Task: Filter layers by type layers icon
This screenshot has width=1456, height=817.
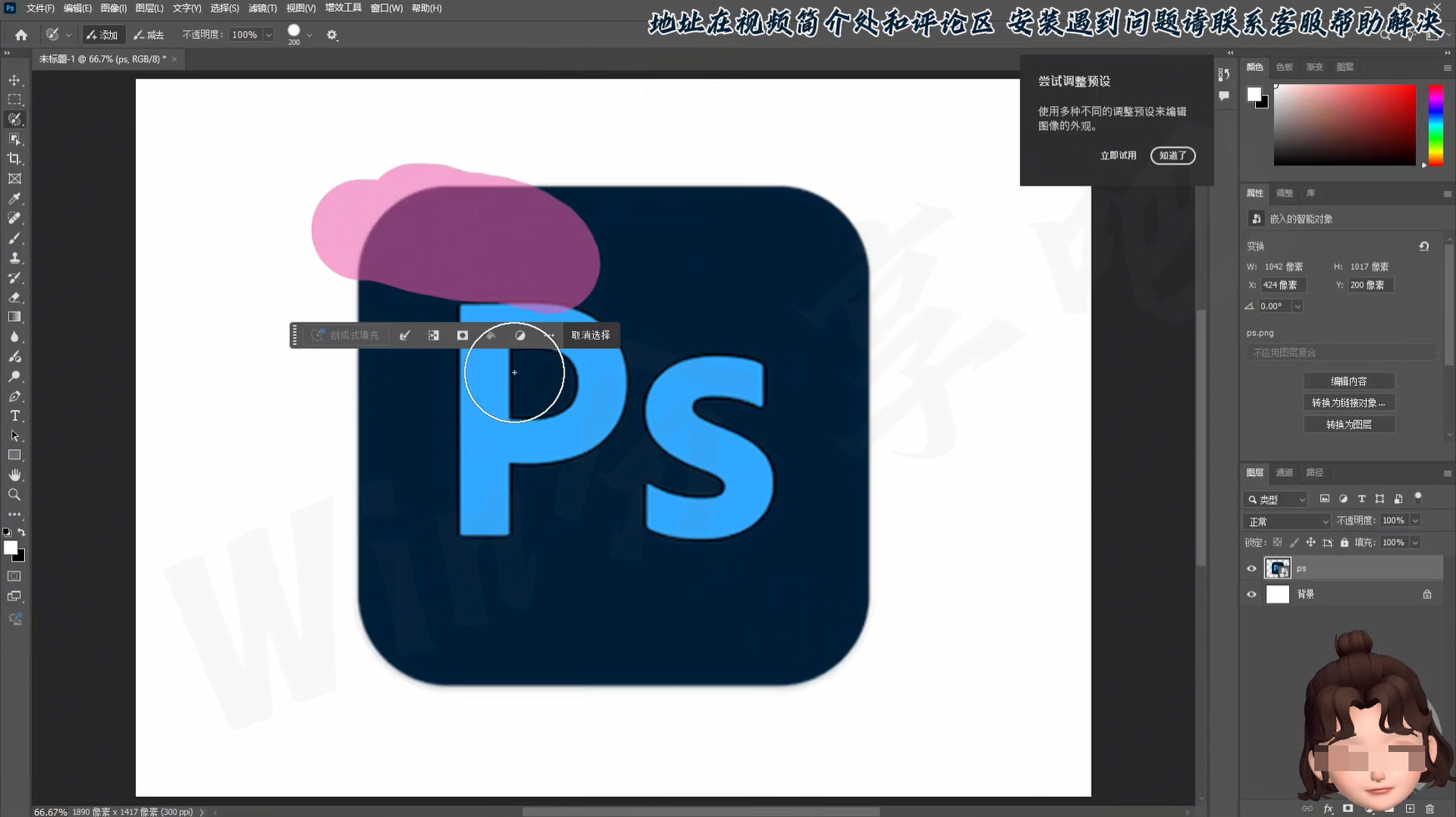Action: [1362, 499]
